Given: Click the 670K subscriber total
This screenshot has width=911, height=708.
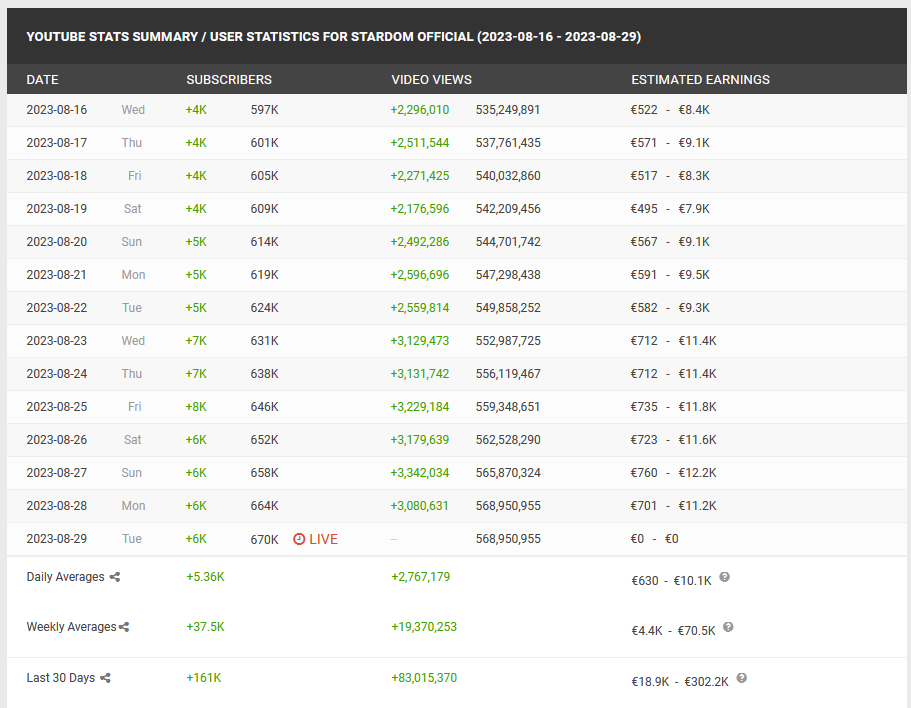Looking at the screenshot, I should pos(264,540).
